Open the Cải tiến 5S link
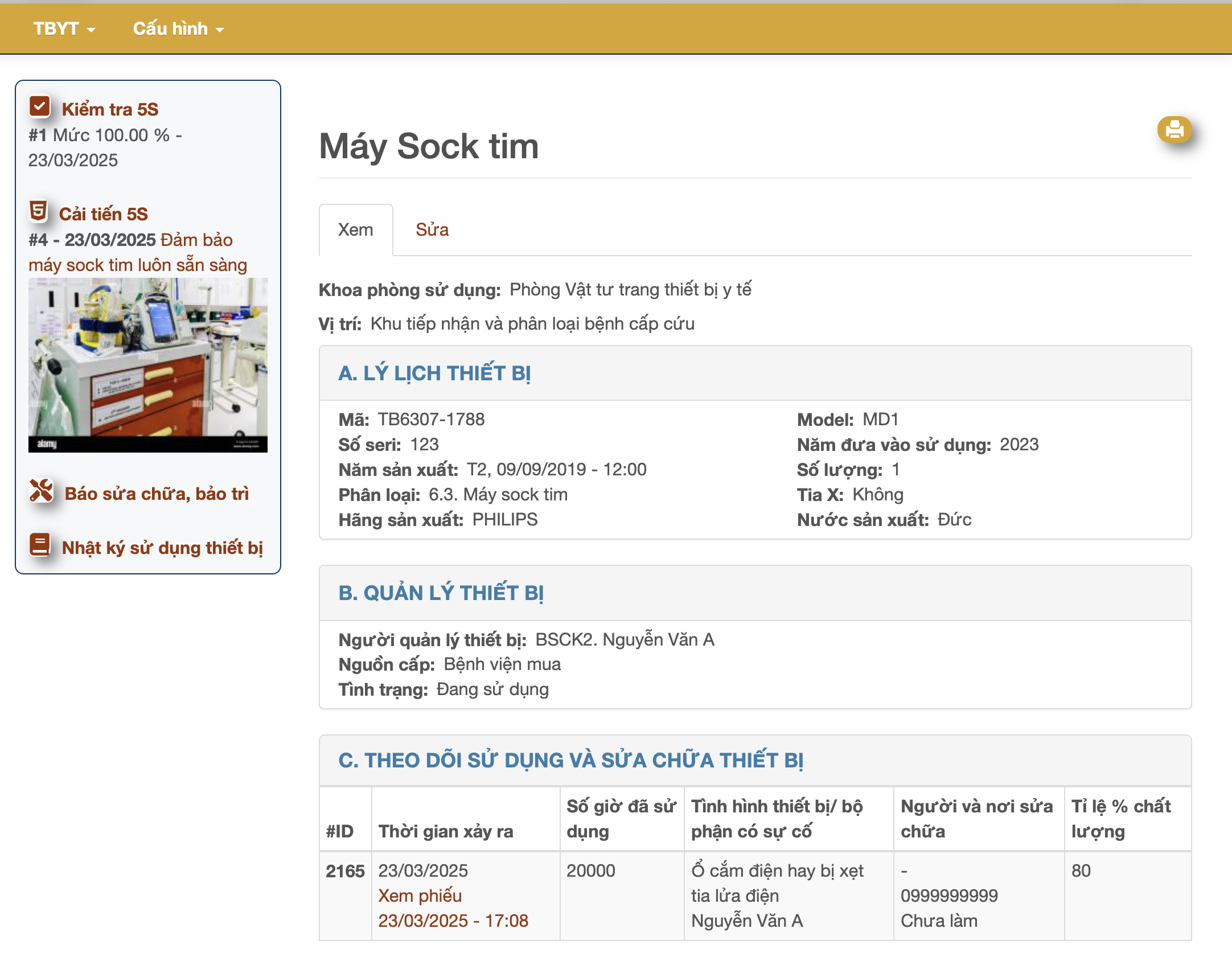The image size is (1232, 953). pos(103,214)
